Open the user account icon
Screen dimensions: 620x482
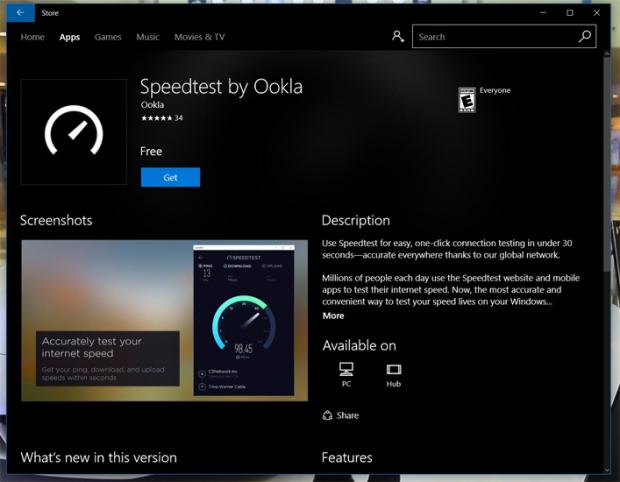tap(397, 37)
